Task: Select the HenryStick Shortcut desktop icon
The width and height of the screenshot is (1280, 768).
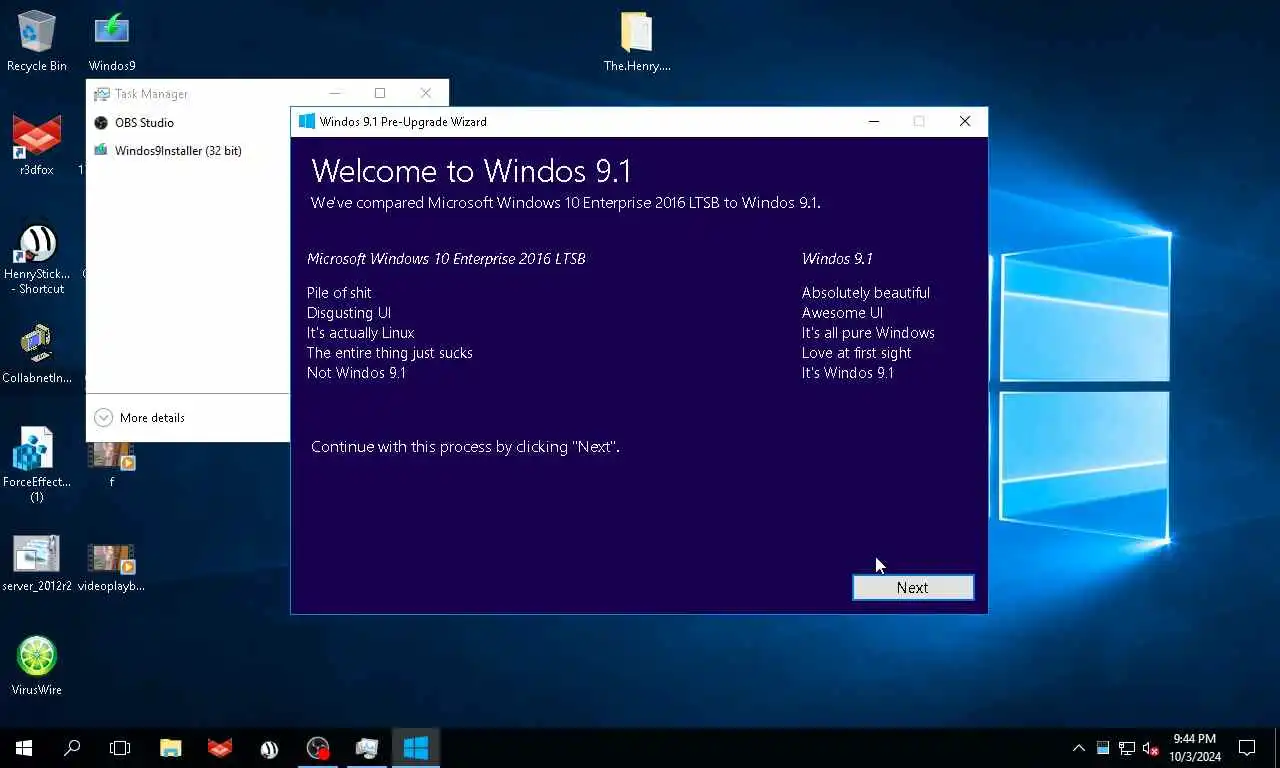Action: [37, 259]
